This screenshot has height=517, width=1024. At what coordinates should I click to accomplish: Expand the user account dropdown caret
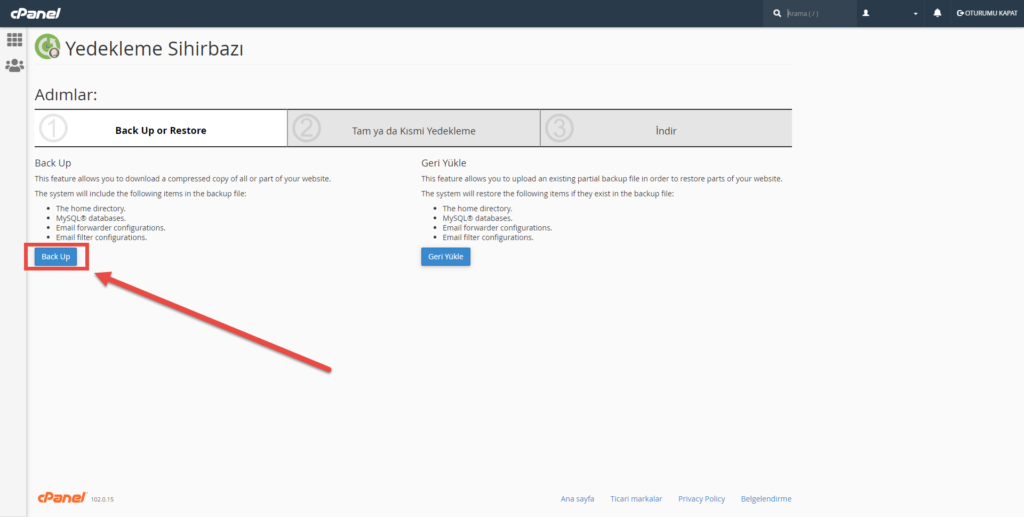click(915, 14)
